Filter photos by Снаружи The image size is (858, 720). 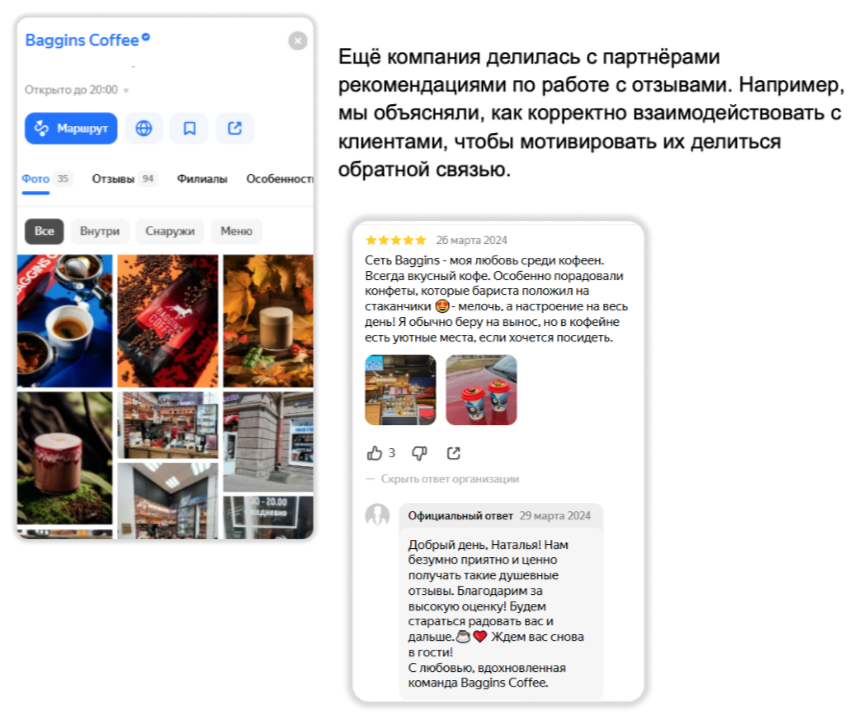click(x=170, y=231)
